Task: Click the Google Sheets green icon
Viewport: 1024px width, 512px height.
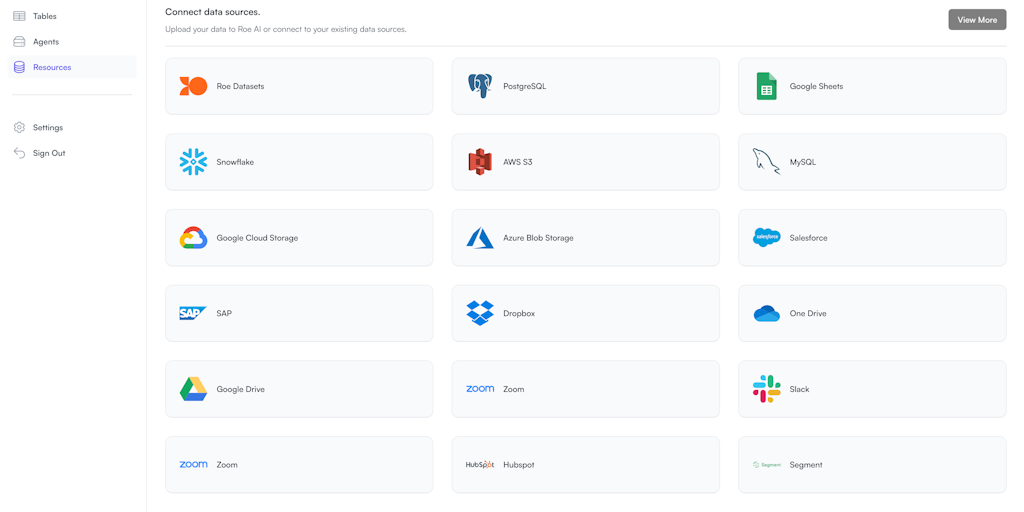Action: pos(766,86)
